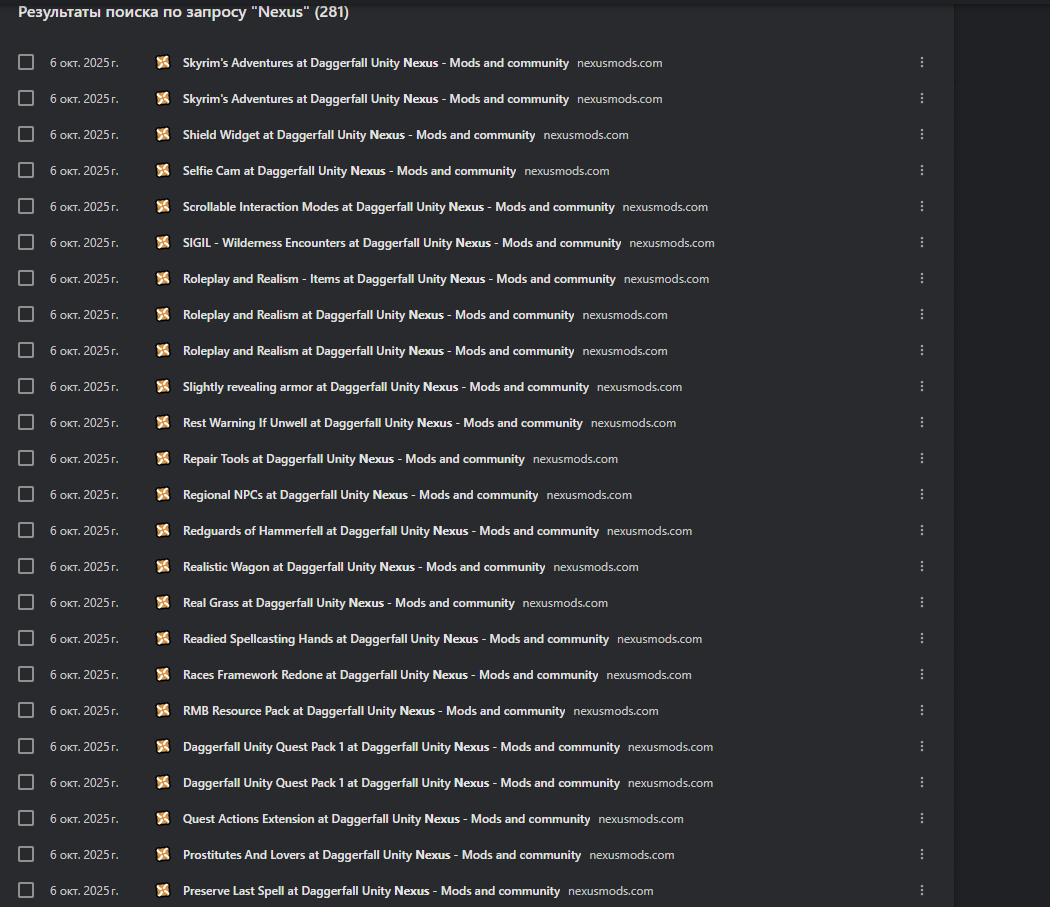
Task: Click the favicon beside Readied Spellcasting Hands
Action: click(x=163, y=638)
